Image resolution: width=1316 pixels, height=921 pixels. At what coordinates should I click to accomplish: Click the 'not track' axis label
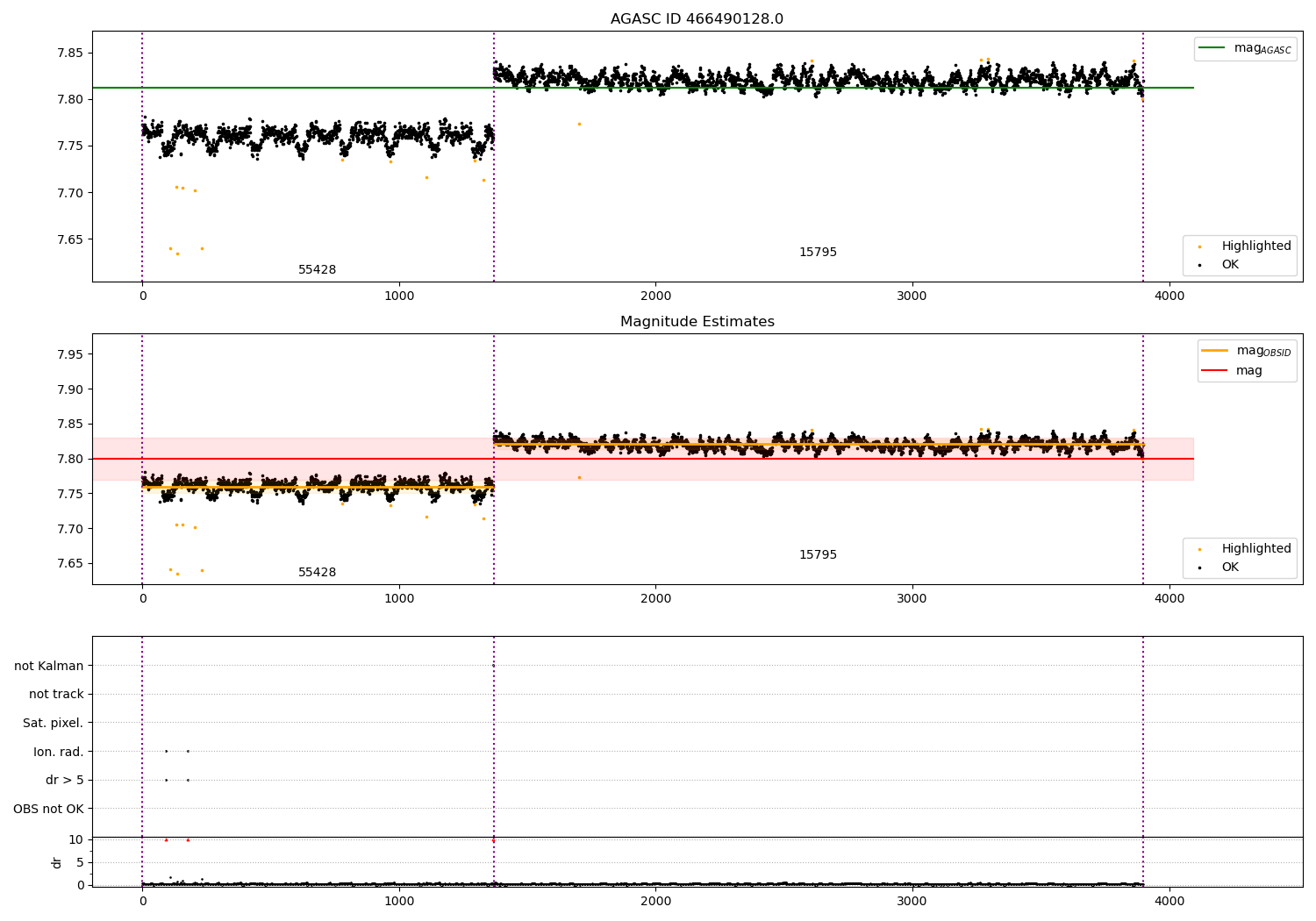pos(56,694)
